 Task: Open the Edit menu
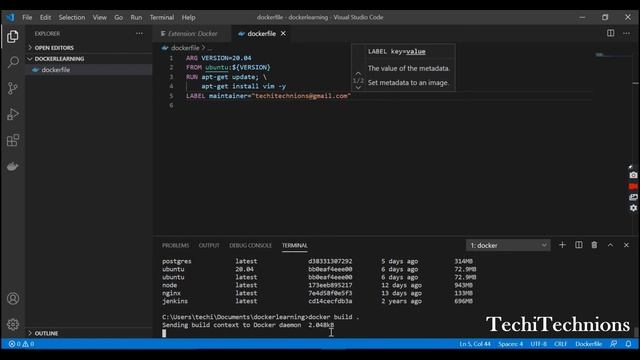click(x=45, y=17)
